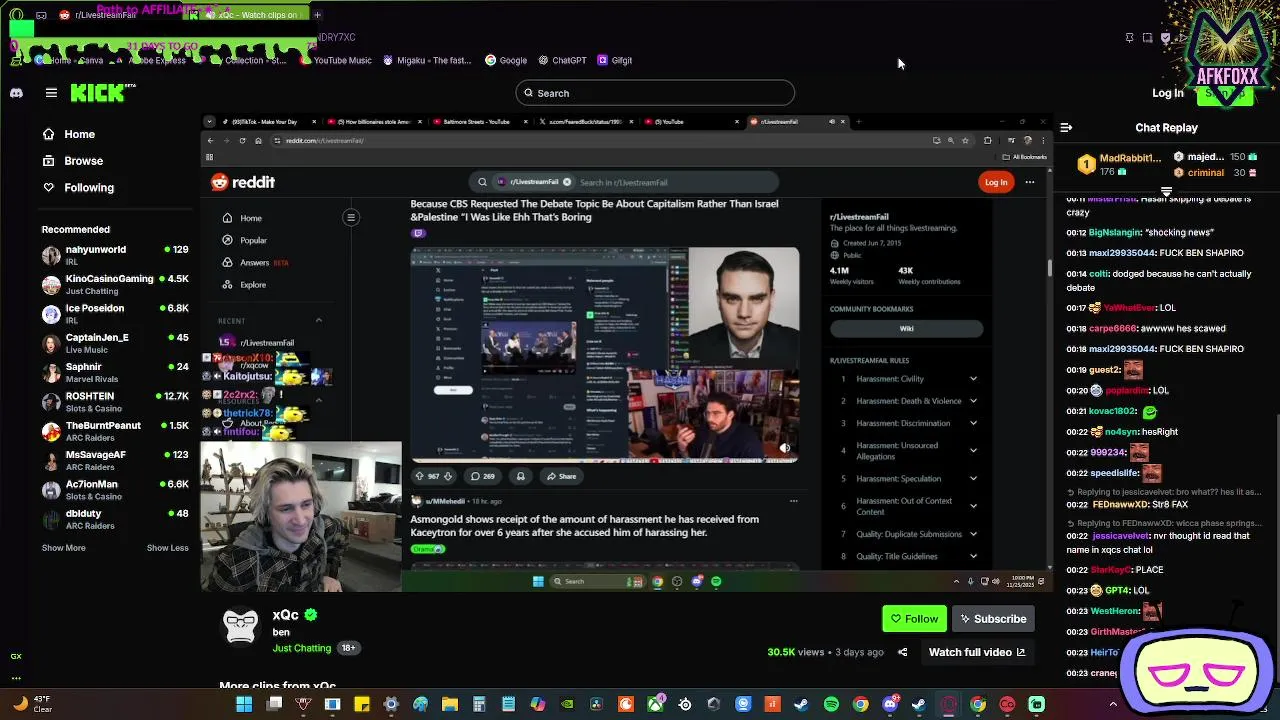Expand recommended list with Show More
The width and height of the screenshot is (1280, 720).
coord(63,548)
